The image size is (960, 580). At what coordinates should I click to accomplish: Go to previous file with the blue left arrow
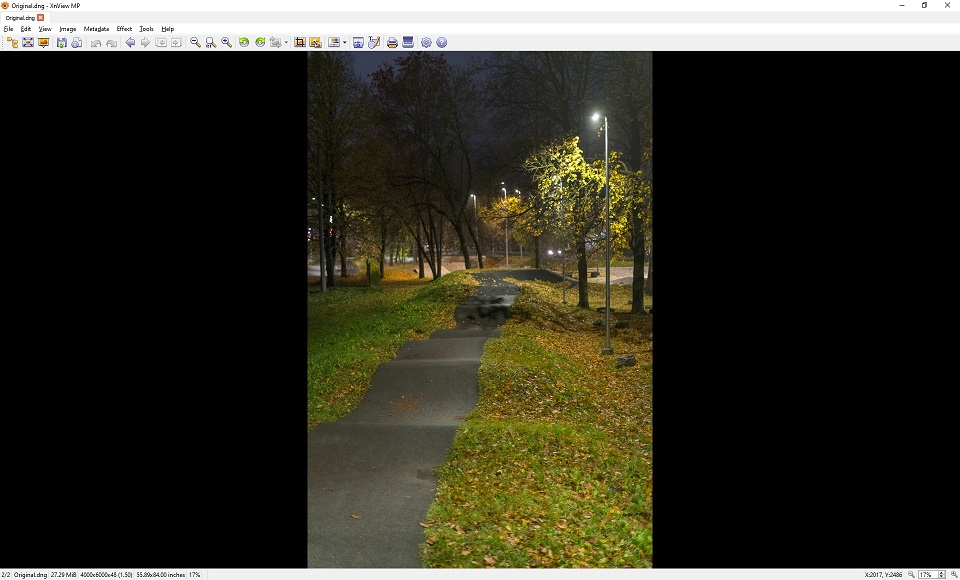tap(130, 42)
